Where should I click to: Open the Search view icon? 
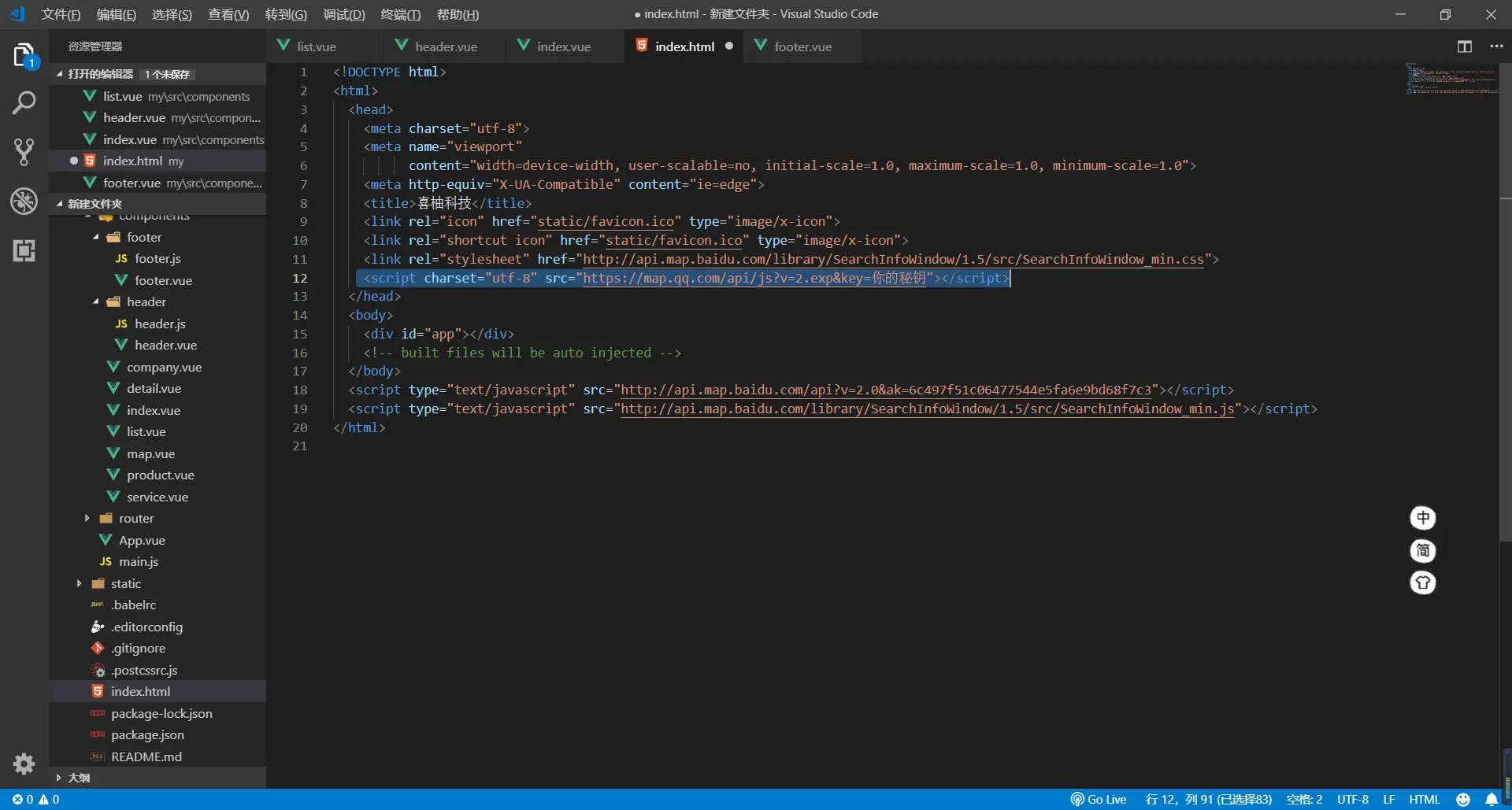coord(24,102)
